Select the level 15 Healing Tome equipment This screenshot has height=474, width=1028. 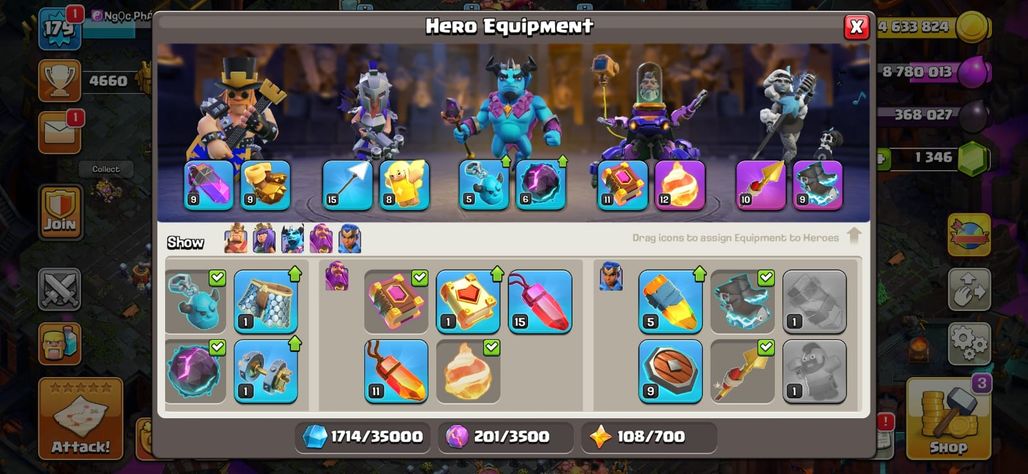[x=540, y=301]
